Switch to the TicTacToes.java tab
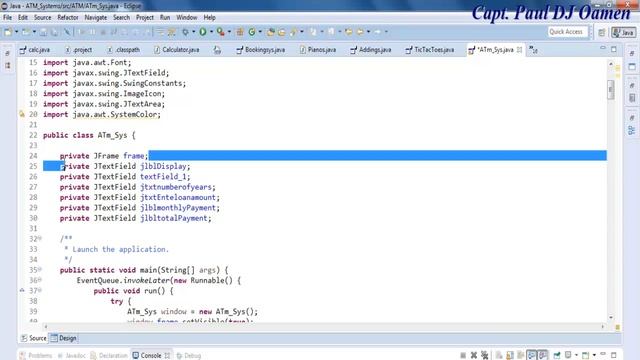 pyautogui.click(x=430, y=50)
